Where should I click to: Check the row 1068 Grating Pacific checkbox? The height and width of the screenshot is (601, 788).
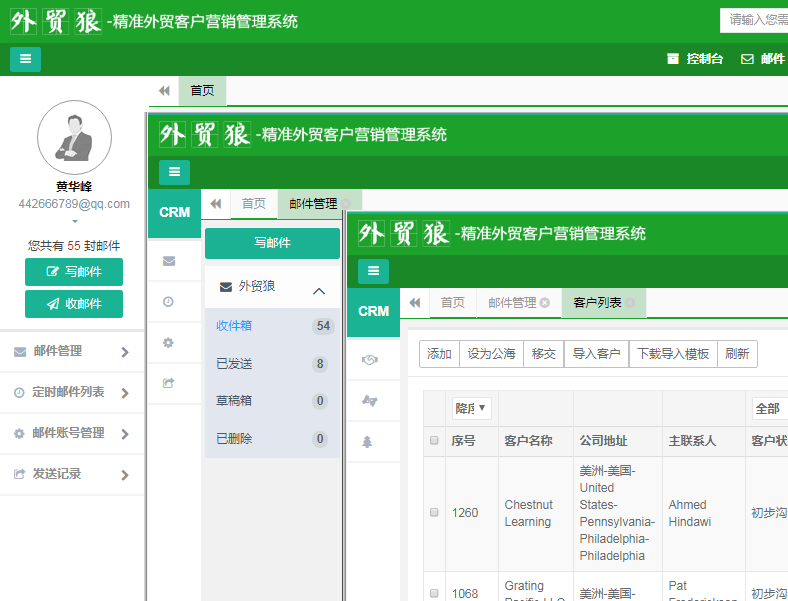[434, 593]
